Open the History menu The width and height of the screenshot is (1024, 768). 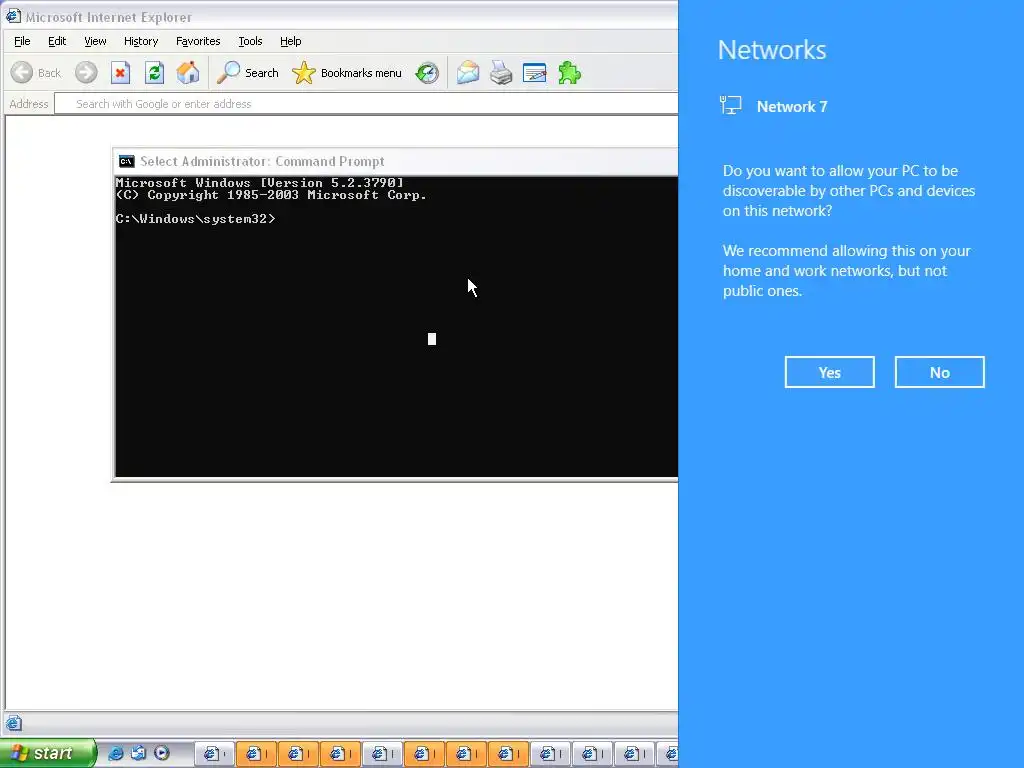click(x=141, y=41)
